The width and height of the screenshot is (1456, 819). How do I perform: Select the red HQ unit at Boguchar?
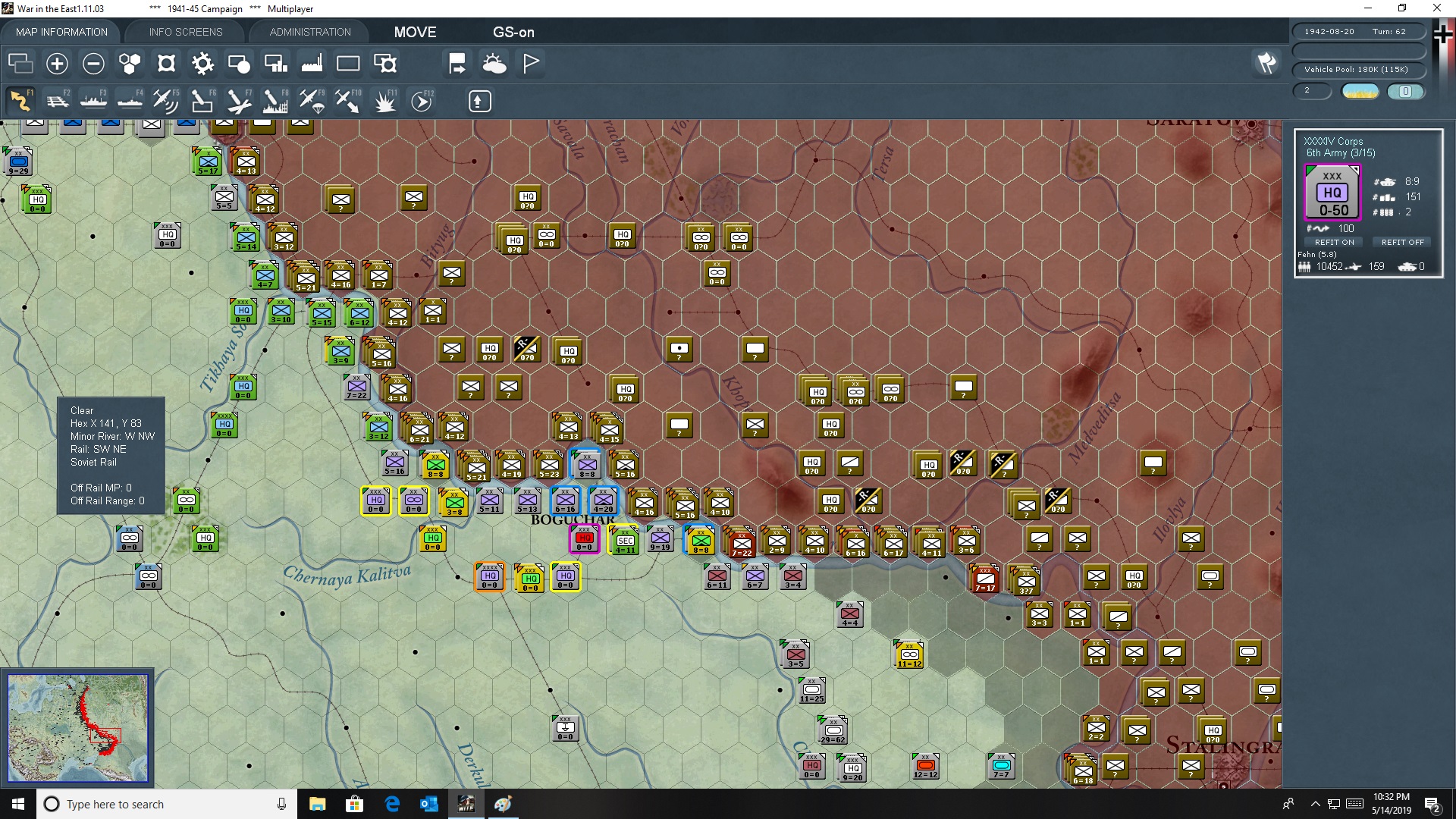click(x=584, y=538)
